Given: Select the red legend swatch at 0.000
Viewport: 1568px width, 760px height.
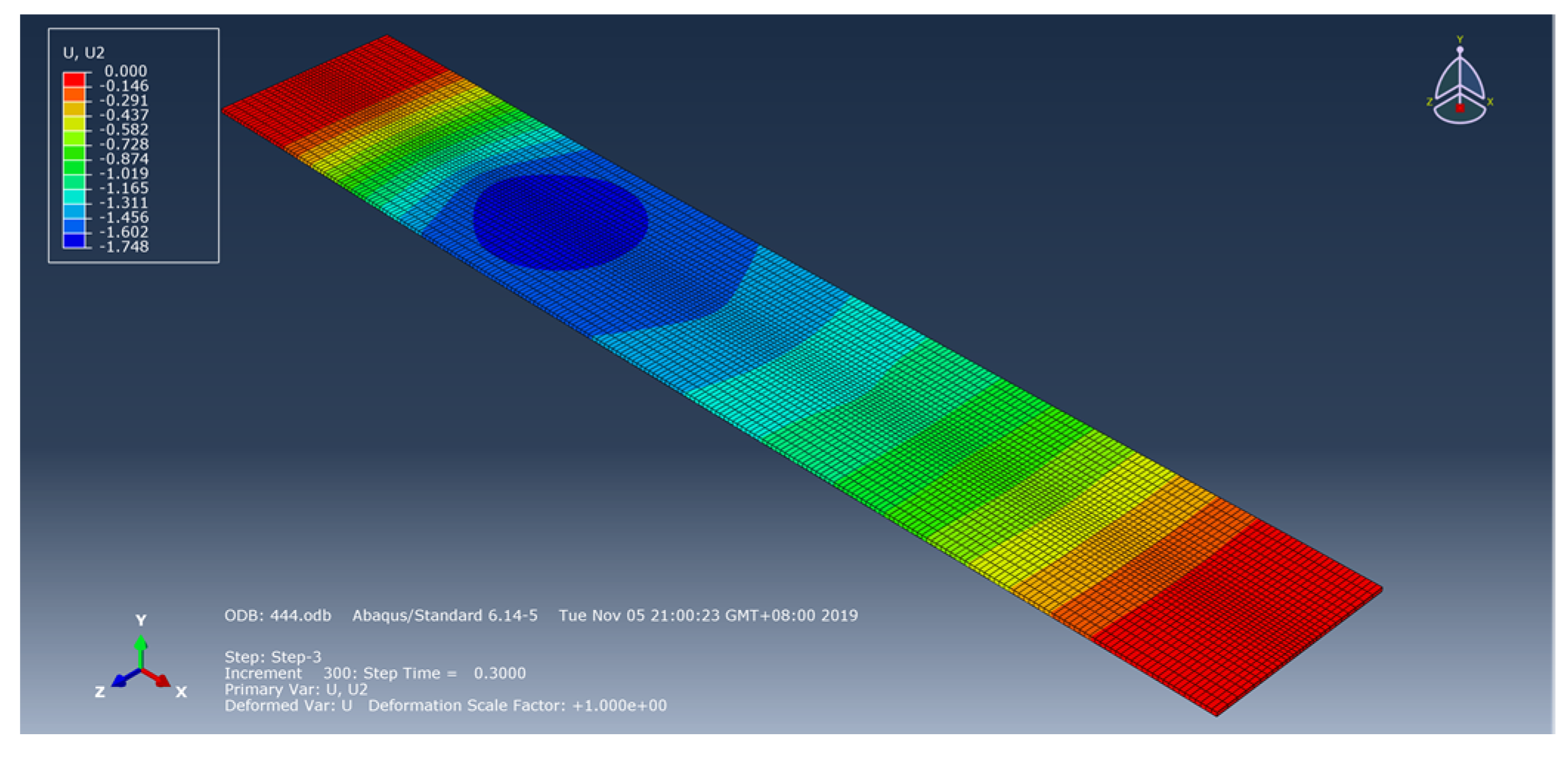Looking at the screenshot, I should pos(74,79).
